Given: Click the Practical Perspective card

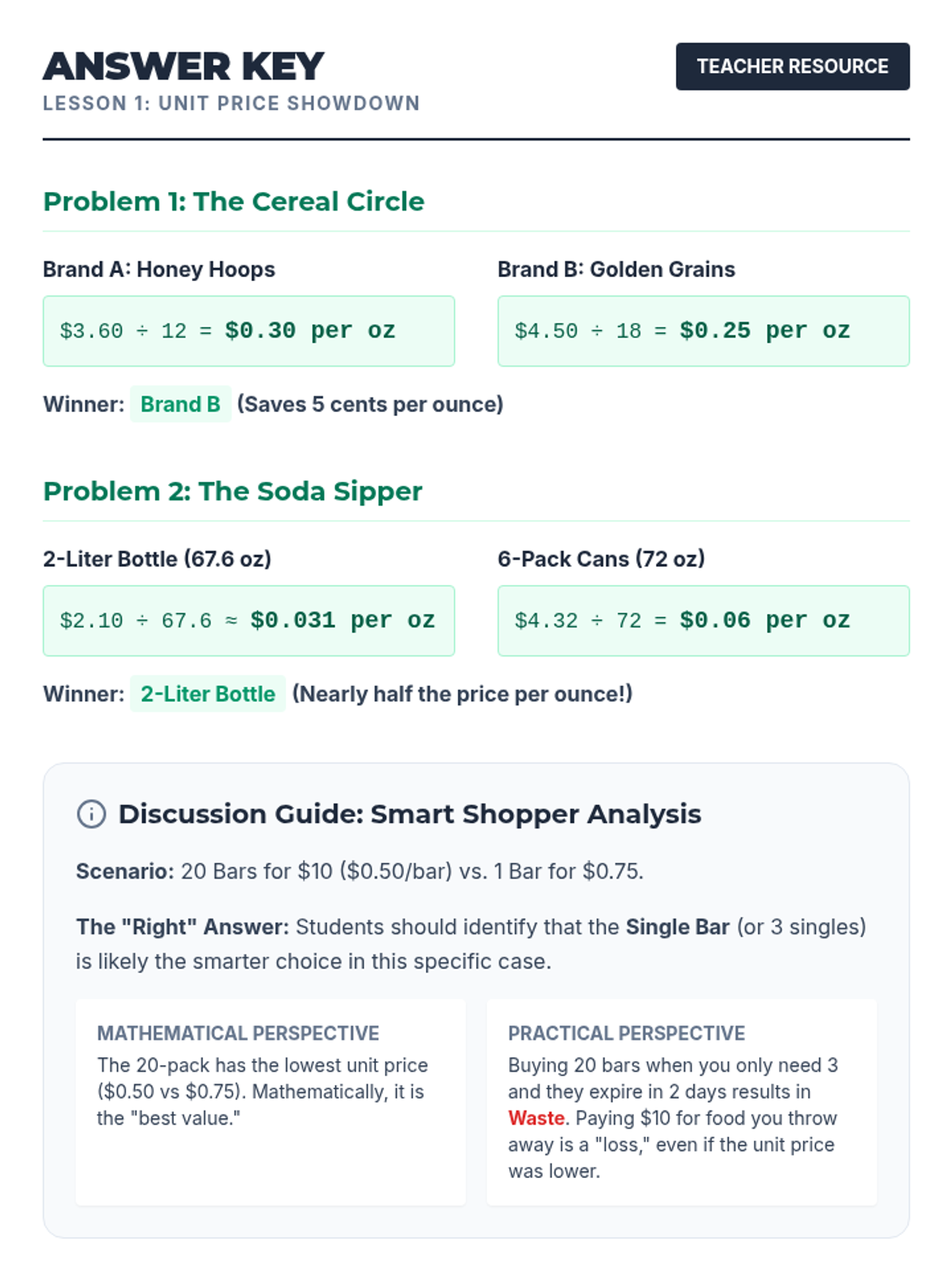Looking at the screenshot, I should 681,1103.
